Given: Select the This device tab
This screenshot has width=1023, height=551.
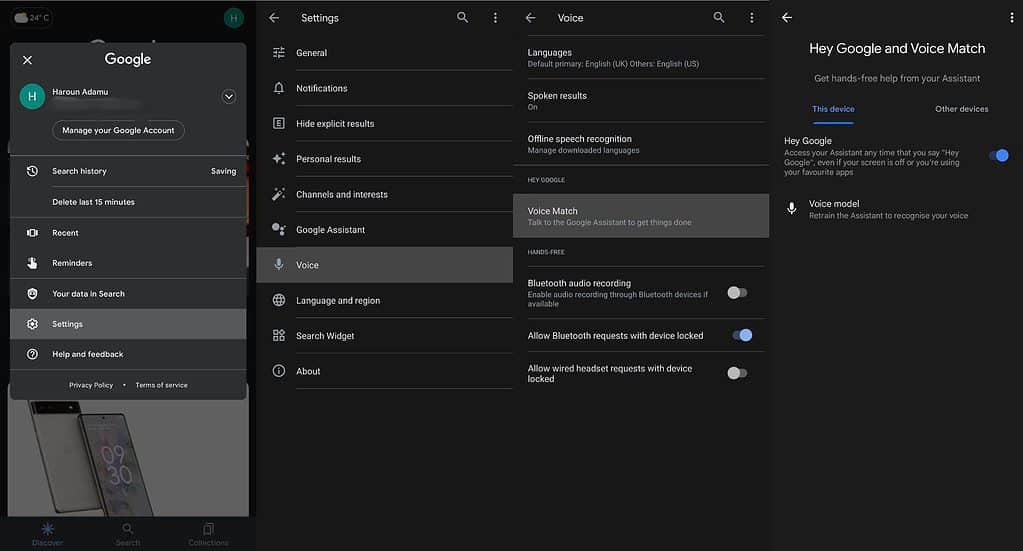Looking at the screenshot, I should pos(833,109).
